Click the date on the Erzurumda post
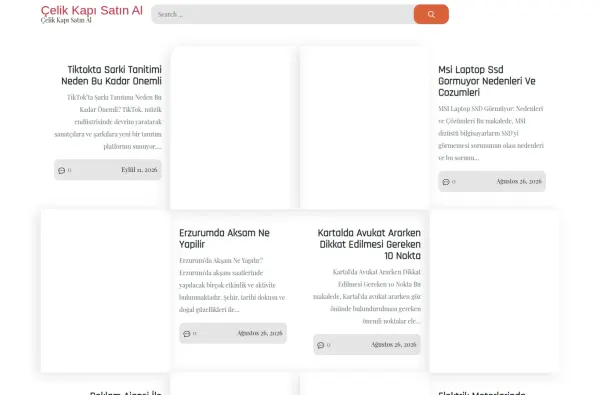 tap(260, 333)
